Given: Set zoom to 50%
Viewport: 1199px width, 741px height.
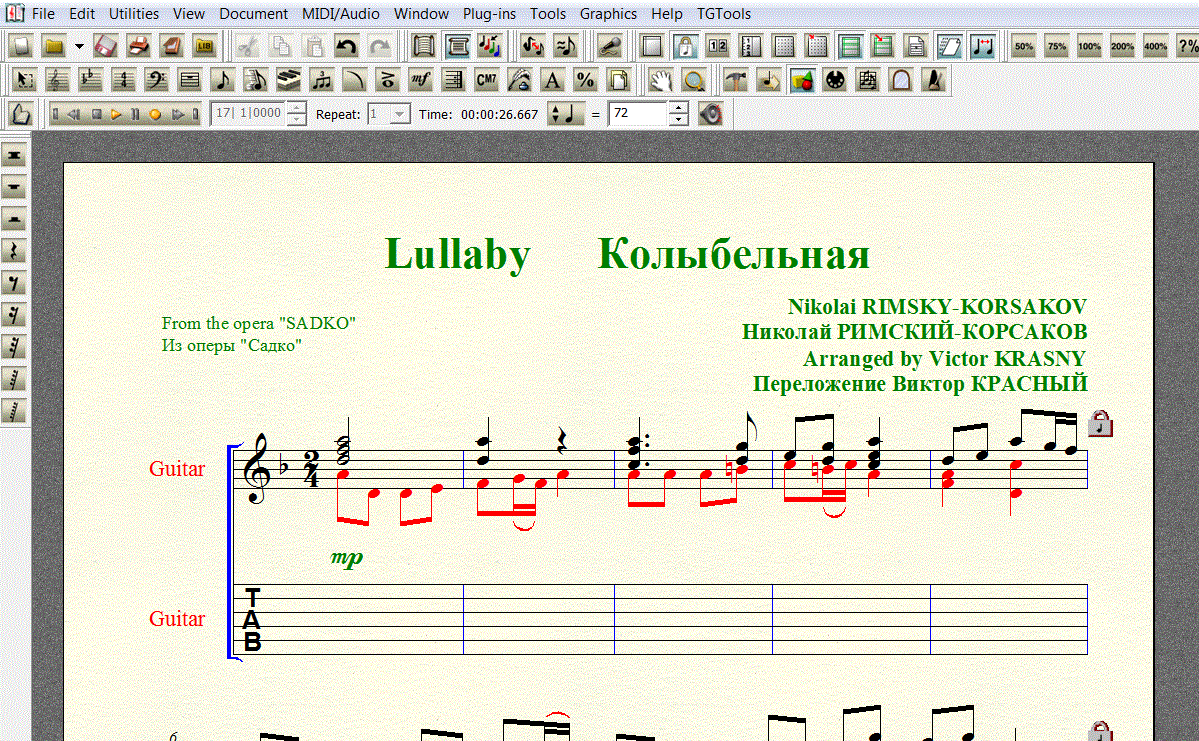Looking at the screenshot, I should point(1024,46).
